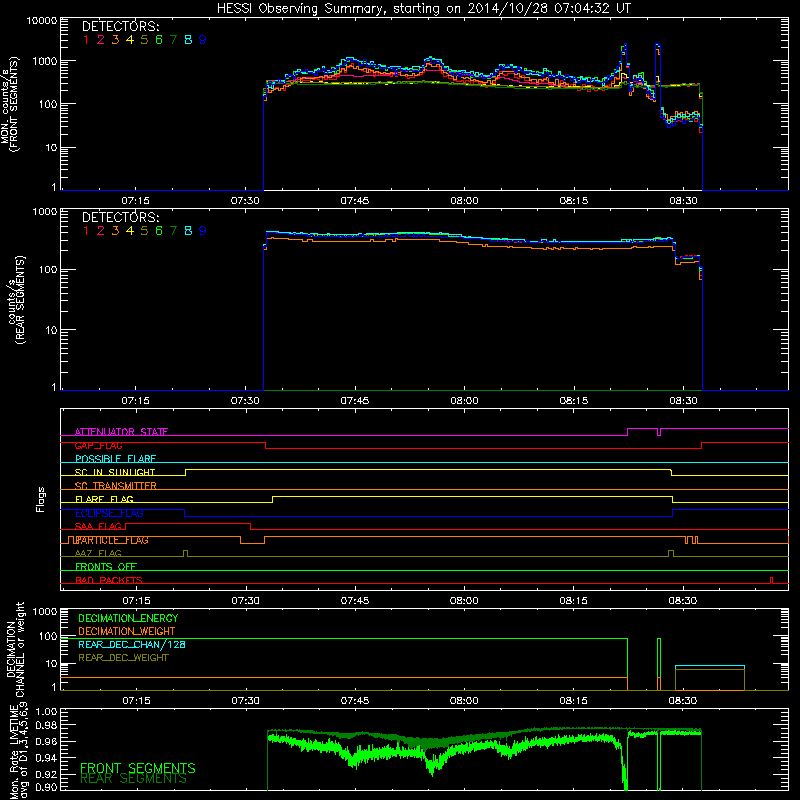
Task: Click magenta detector 2 in the rear segments legend
Action: (101, 231)
